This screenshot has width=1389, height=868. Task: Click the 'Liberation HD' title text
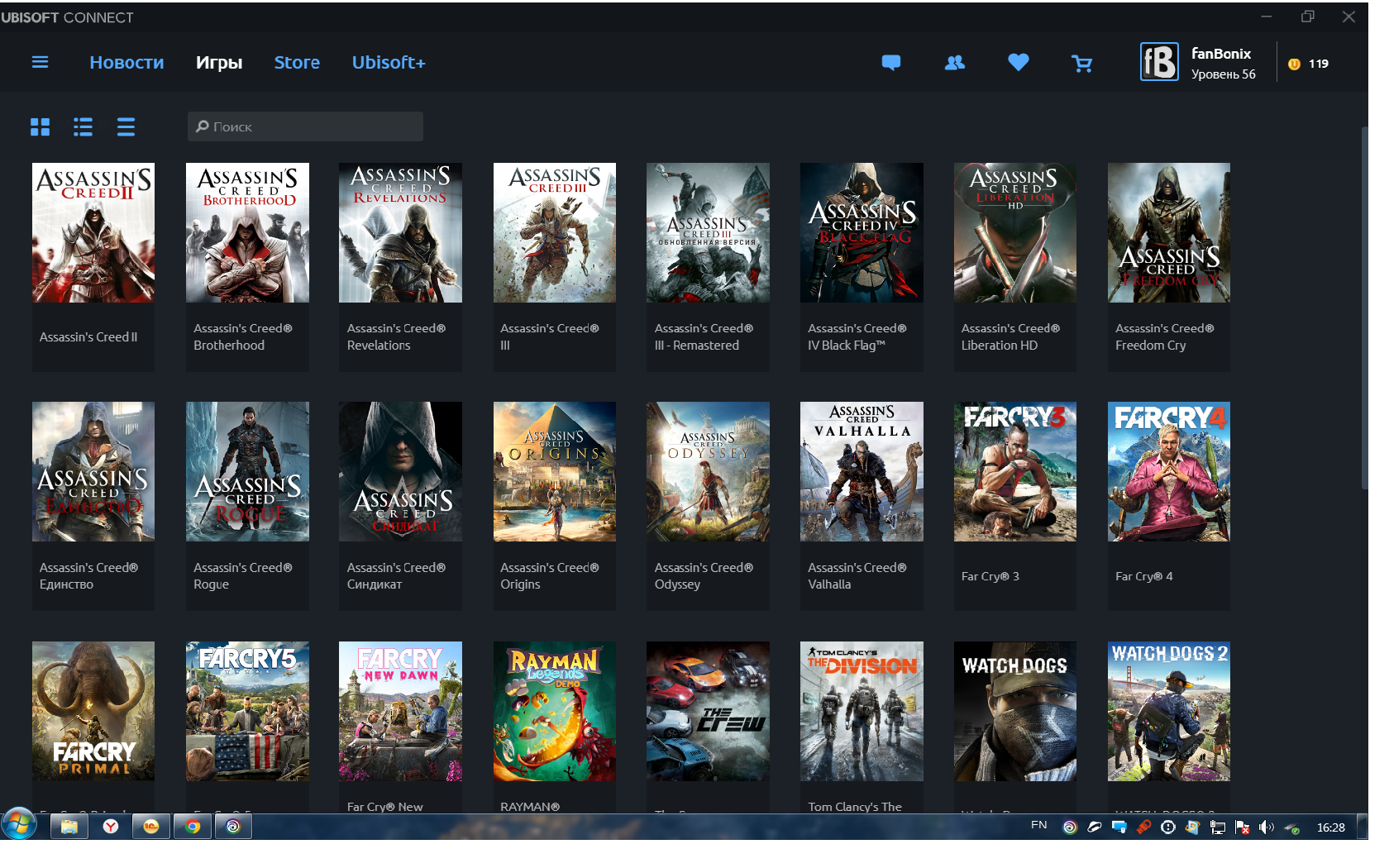[999, 346]
